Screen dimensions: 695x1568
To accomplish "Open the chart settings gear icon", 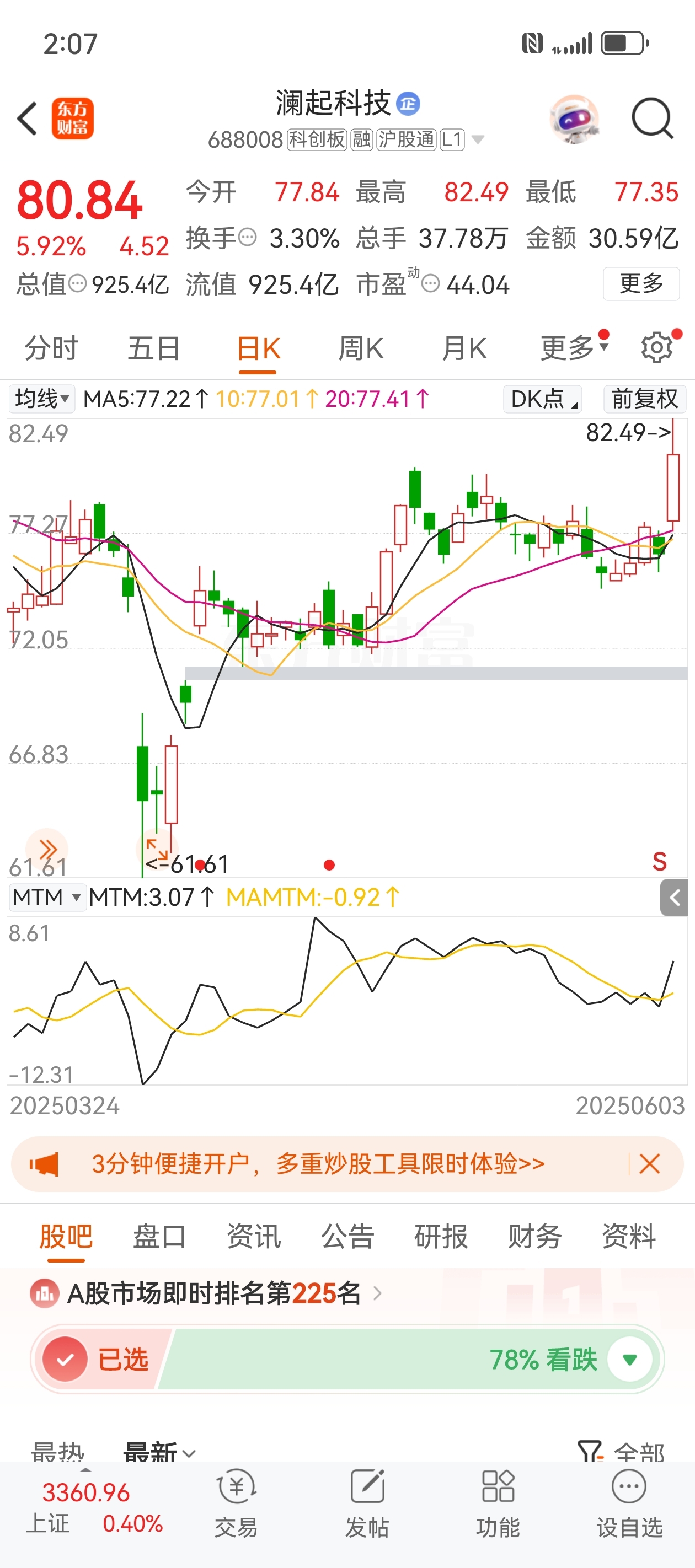I will point(656,347).
